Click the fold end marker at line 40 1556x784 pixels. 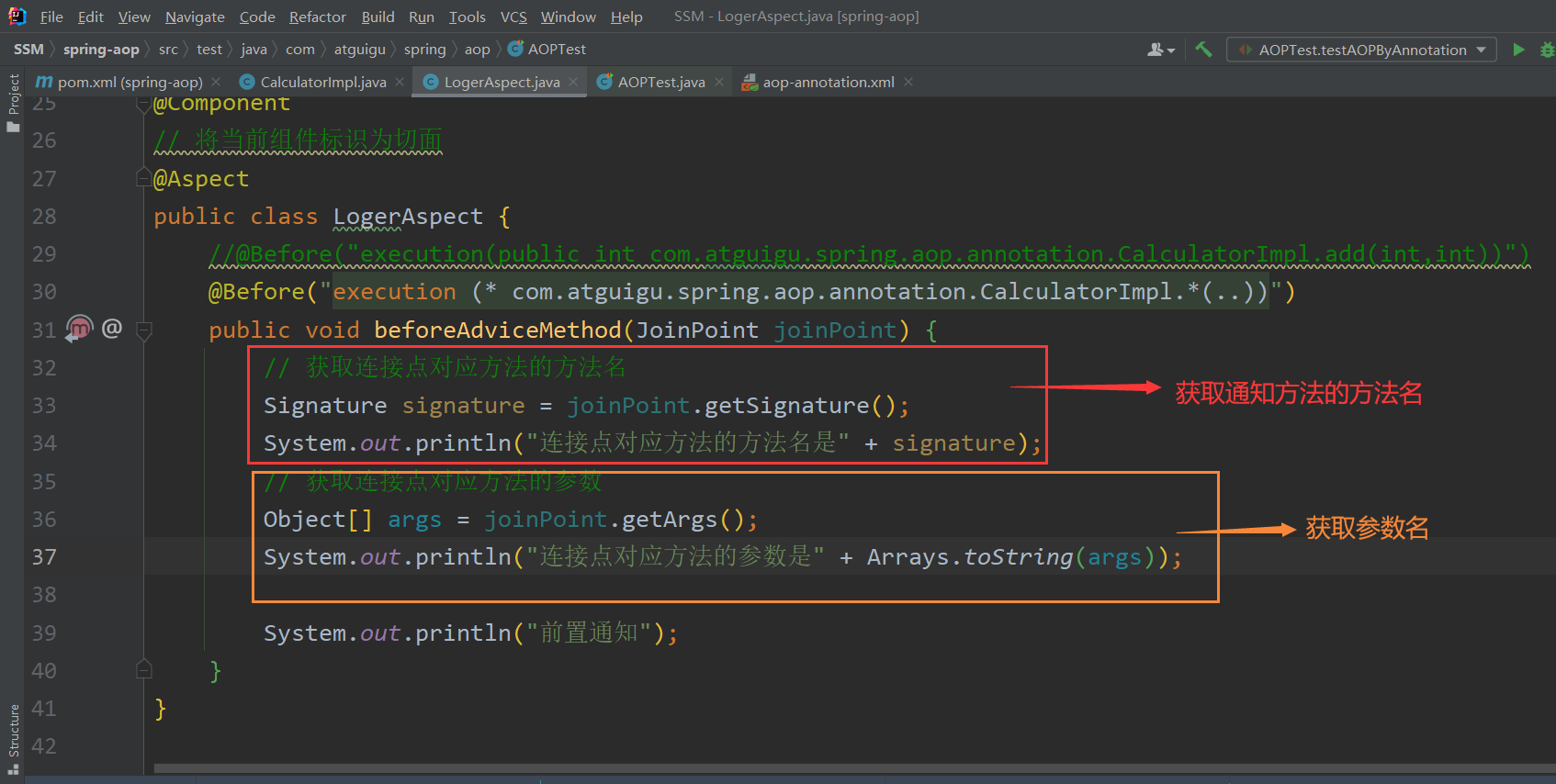[144, 670]
